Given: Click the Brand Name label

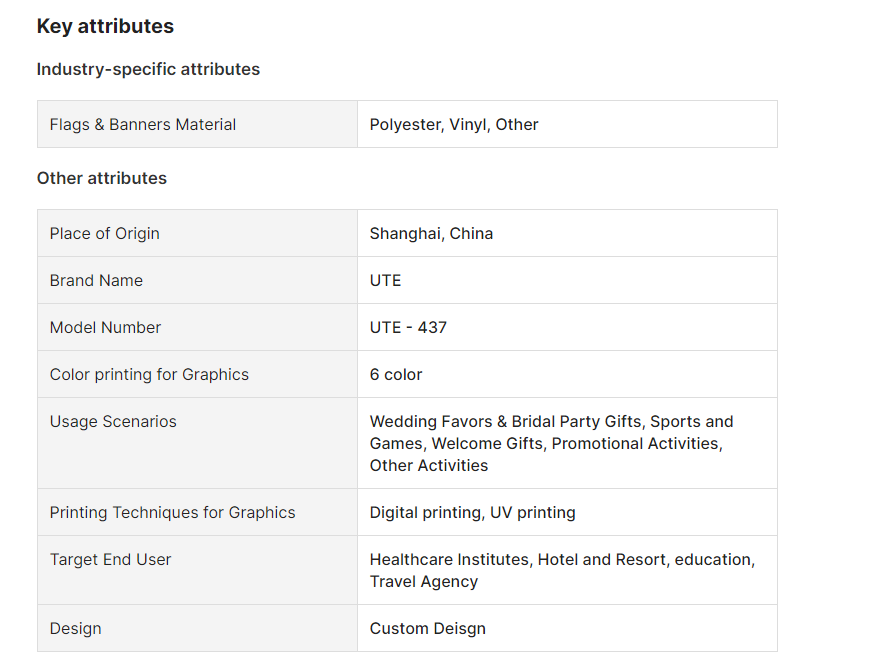Looking at the screenshot, I should 96,281.
